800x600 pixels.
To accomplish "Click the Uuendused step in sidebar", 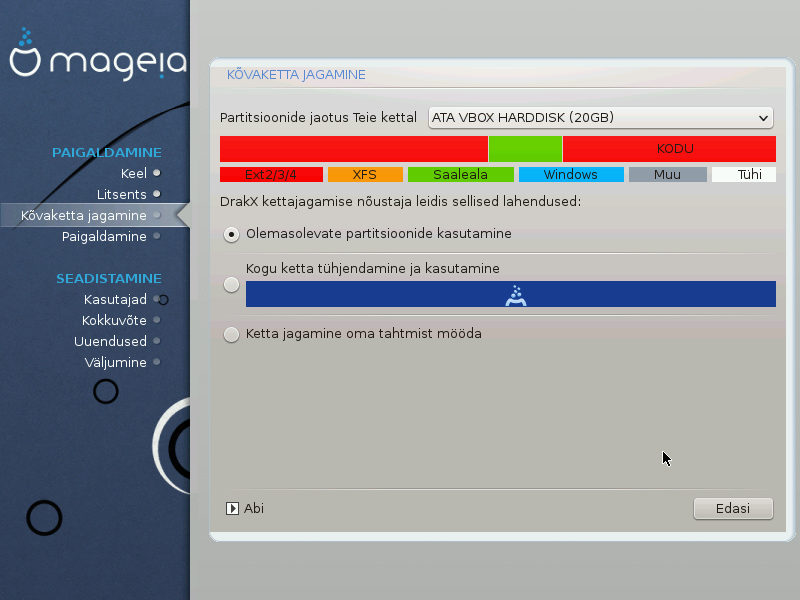I will (x=110, y=341).
